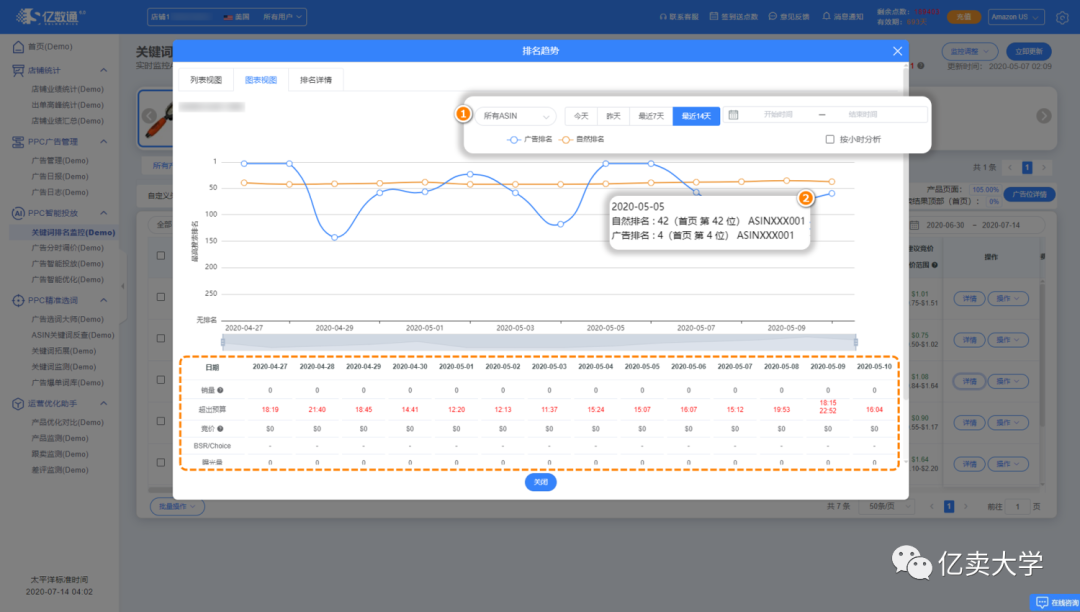Click the 在线咨询 chat icon at bottom right
The width and height of the screenshot is (1080, 612).
(1041, 602)
